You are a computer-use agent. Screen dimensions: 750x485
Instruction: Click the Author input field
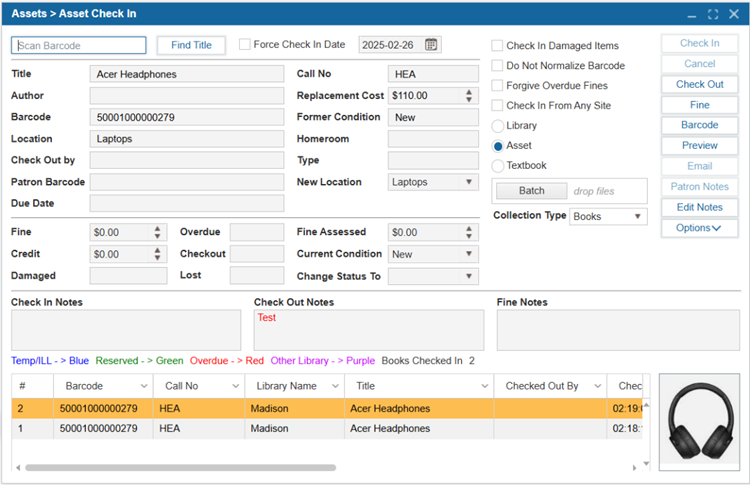[187, 96]
